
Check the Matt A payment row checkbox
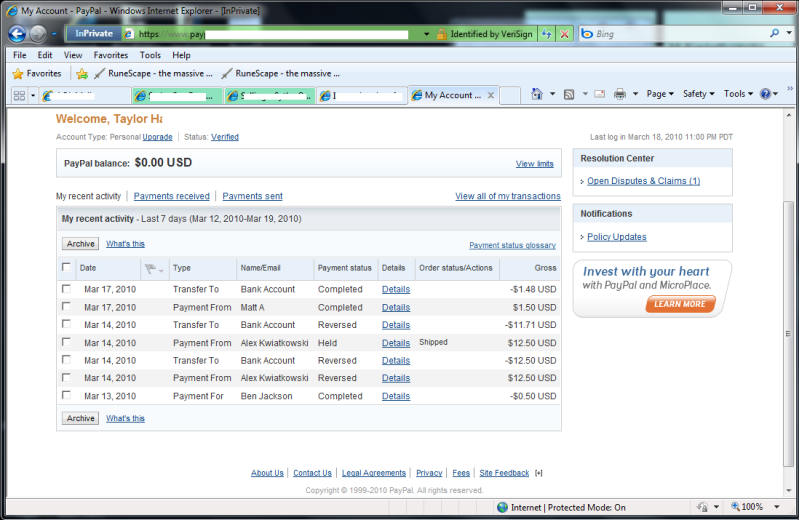coord(66,306)
